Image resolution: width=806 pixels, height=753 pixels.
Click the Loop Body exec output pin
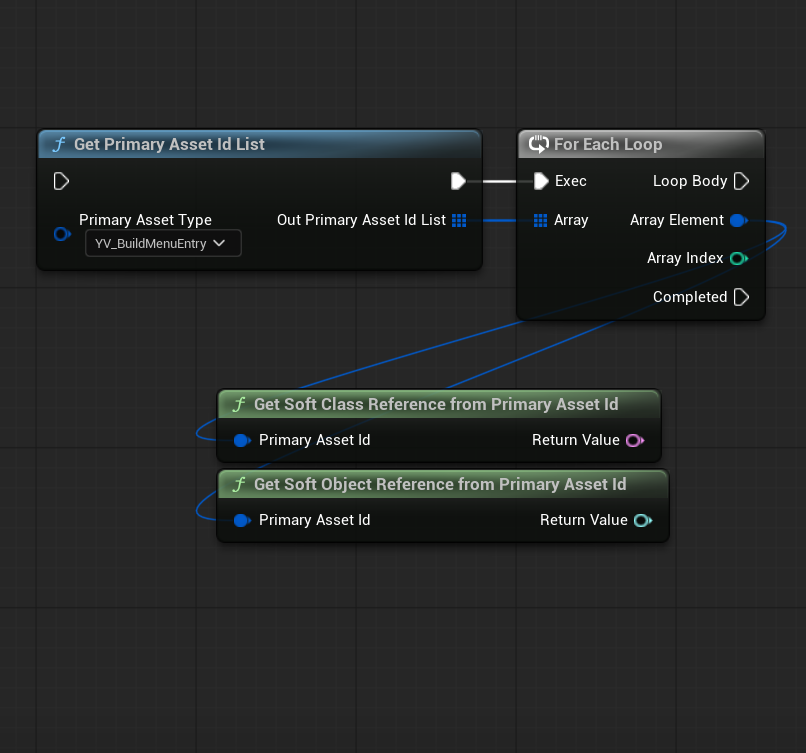(741, 181)
